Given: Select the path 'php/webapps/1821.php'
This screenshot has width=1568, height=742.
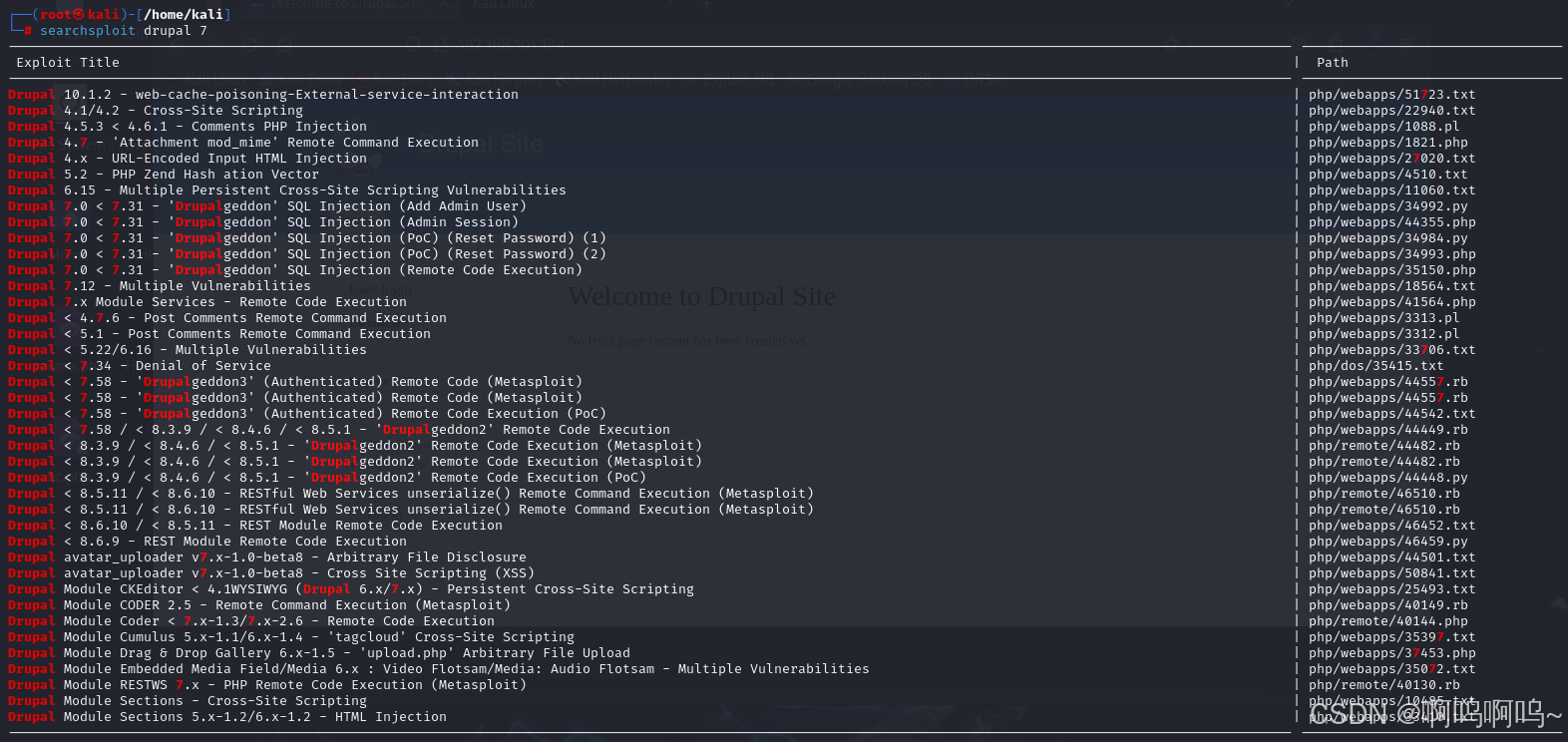Looking at the screenshot, I should tap(1388, 143).
